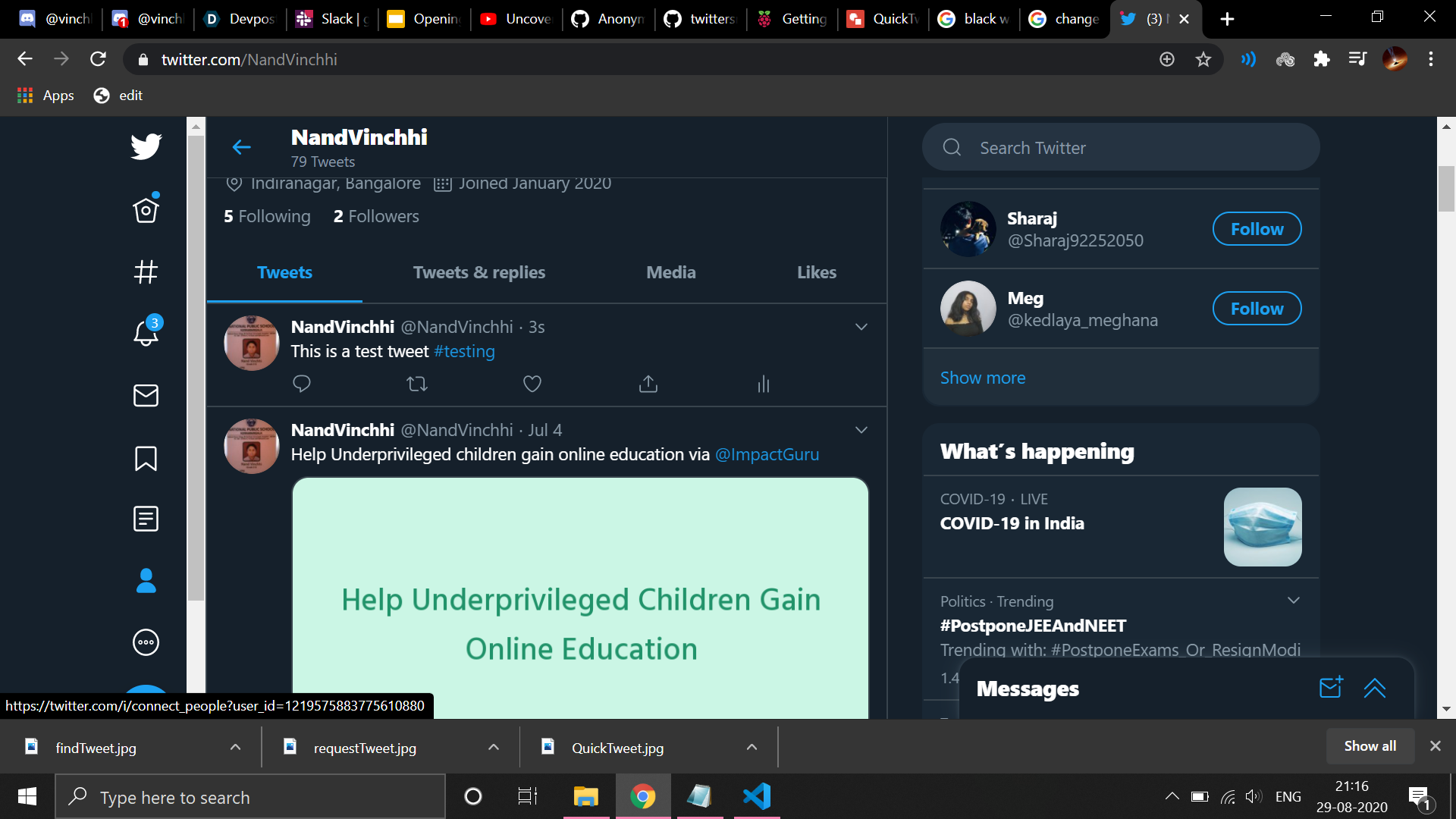Image resolution: width=1456 pixels, height=819 pixels.
Task: Click Show more suggestions link
Action: tap(983, 378)
